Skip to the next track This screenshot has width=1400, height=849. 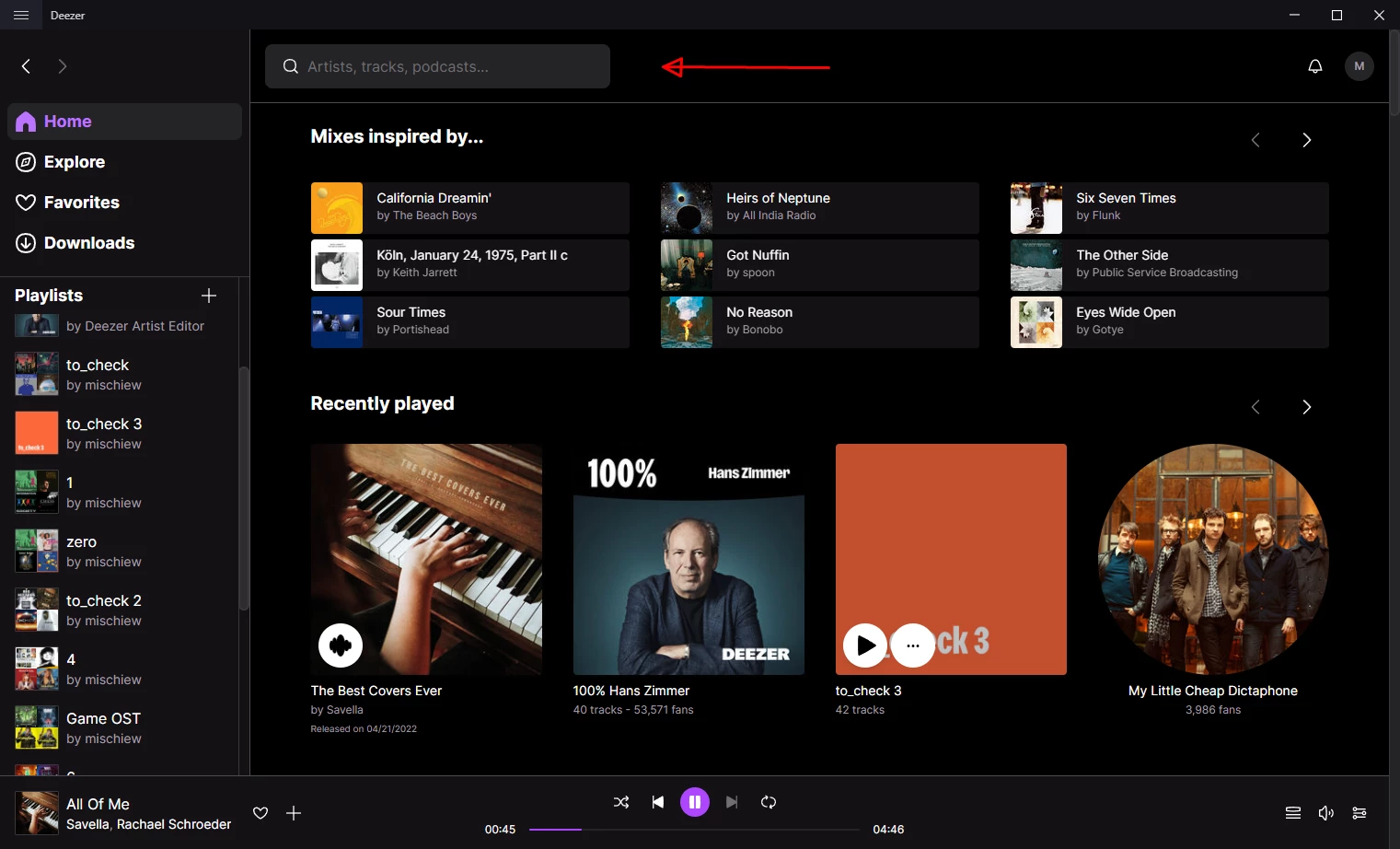pyautogui.click(x=732, y=802)
